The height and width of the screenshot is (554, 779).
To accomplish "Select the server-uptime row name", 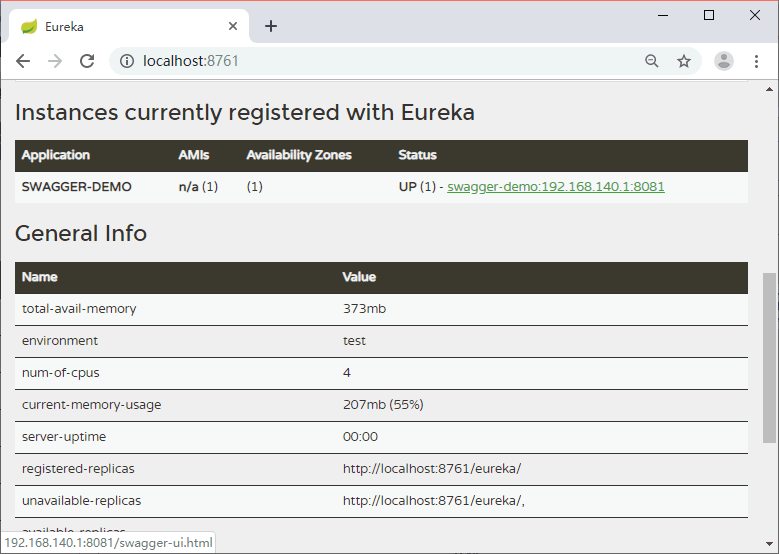I will 64,437.
